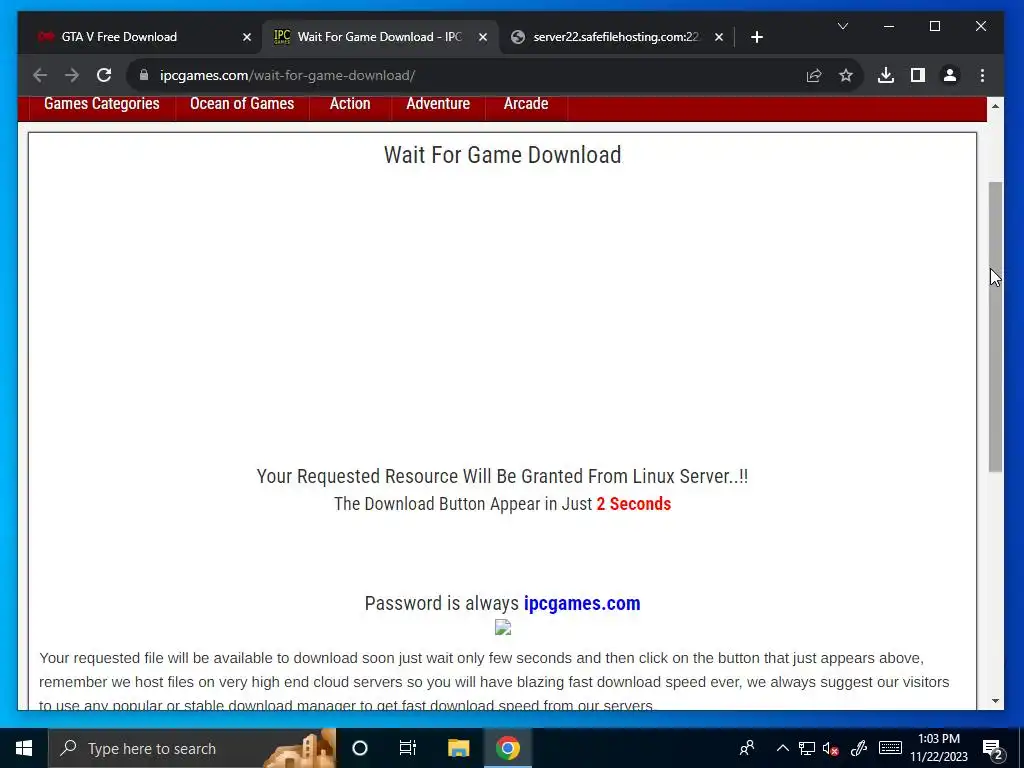1024x768 pixels.
Task: Open a new browser tab
Action: pos(757,37)
